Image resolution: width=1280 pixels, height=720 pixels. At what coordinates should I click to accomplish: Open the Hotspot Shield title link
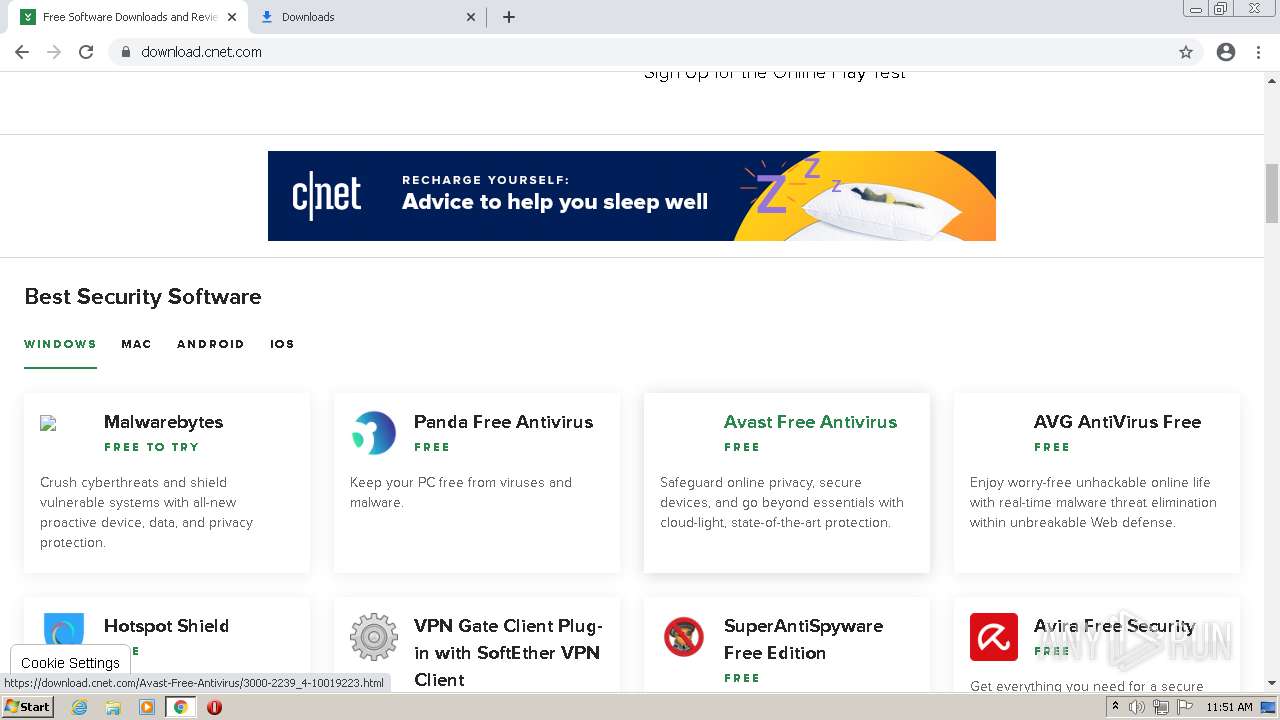(x=166, y=626)
